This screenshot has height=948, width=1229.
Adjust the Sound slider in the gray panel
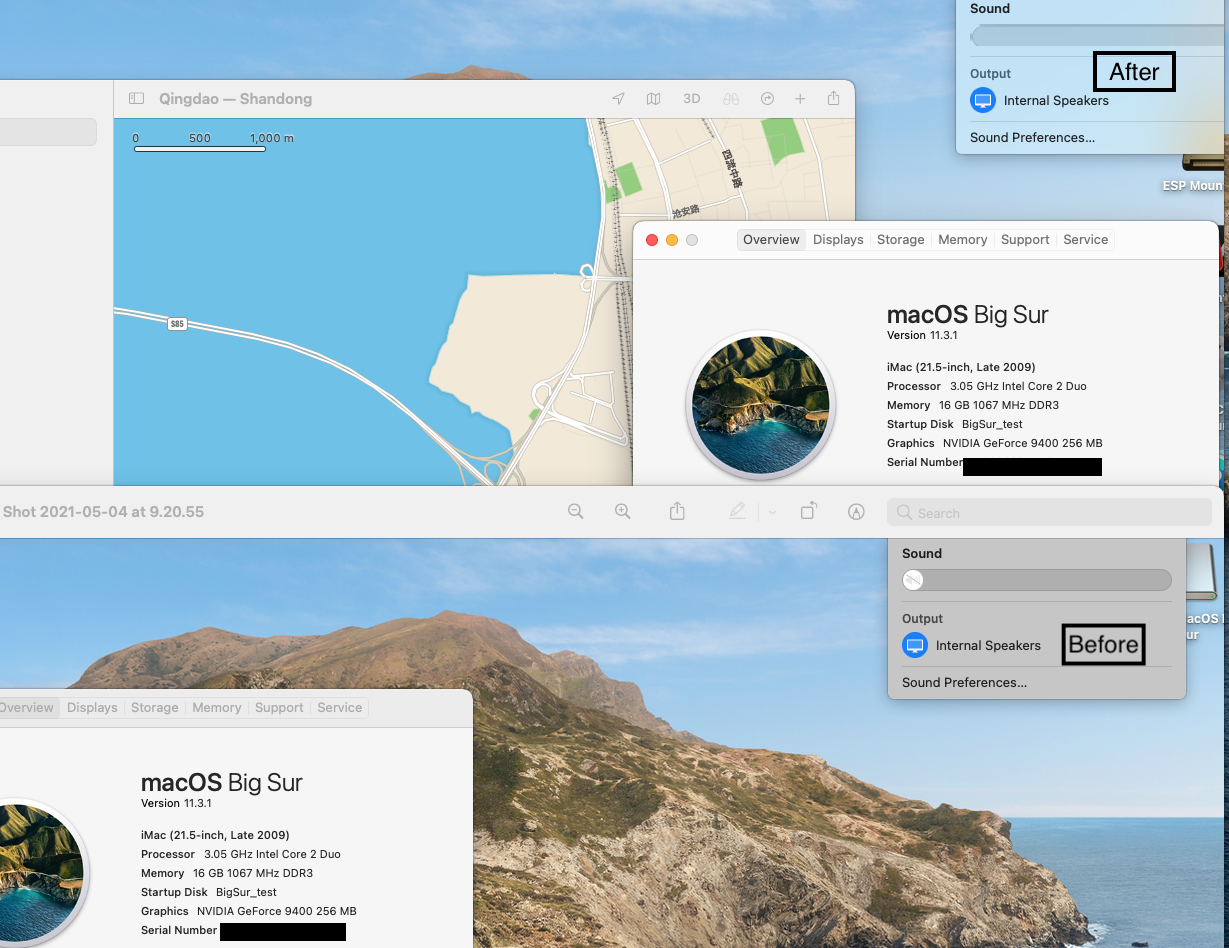click(x=1036, y=580)
